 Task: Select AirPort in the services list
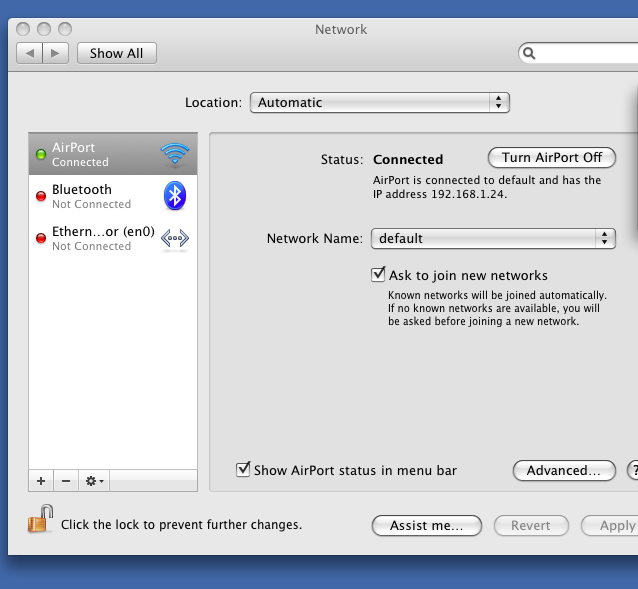coord(113,154)
